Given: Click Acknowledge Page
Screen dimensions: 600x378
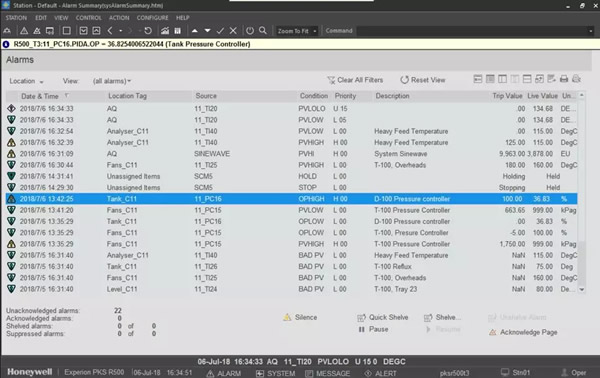Looking at the screenshot, I should coord(523,332).
